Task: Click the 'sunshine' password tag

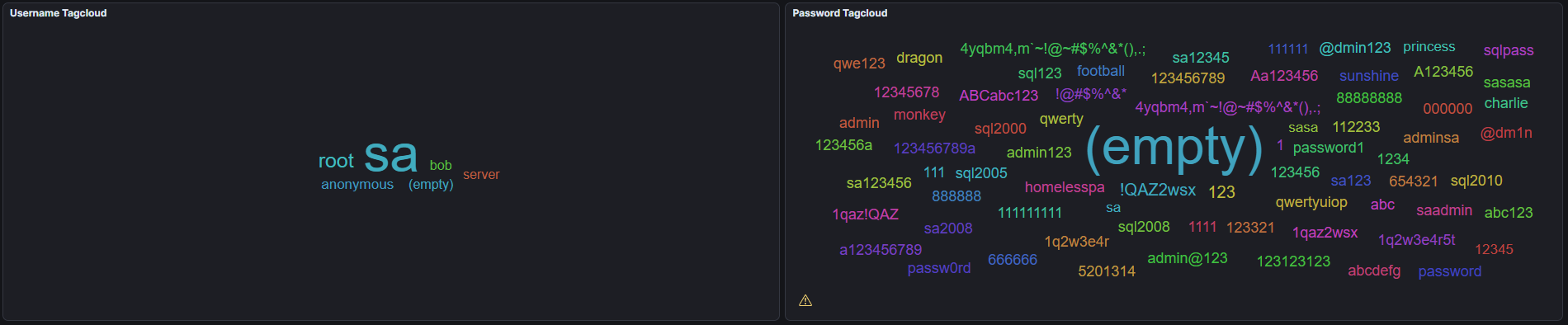Action: 1369,76
